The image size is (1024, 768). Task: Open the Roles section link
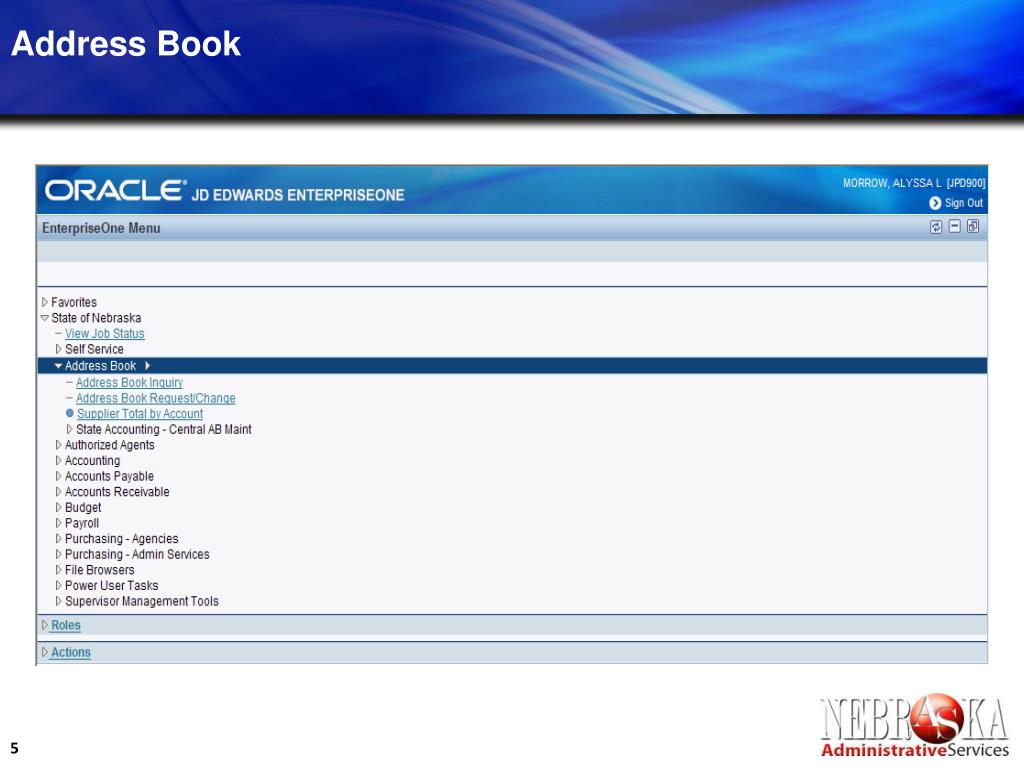pos(66,625)
